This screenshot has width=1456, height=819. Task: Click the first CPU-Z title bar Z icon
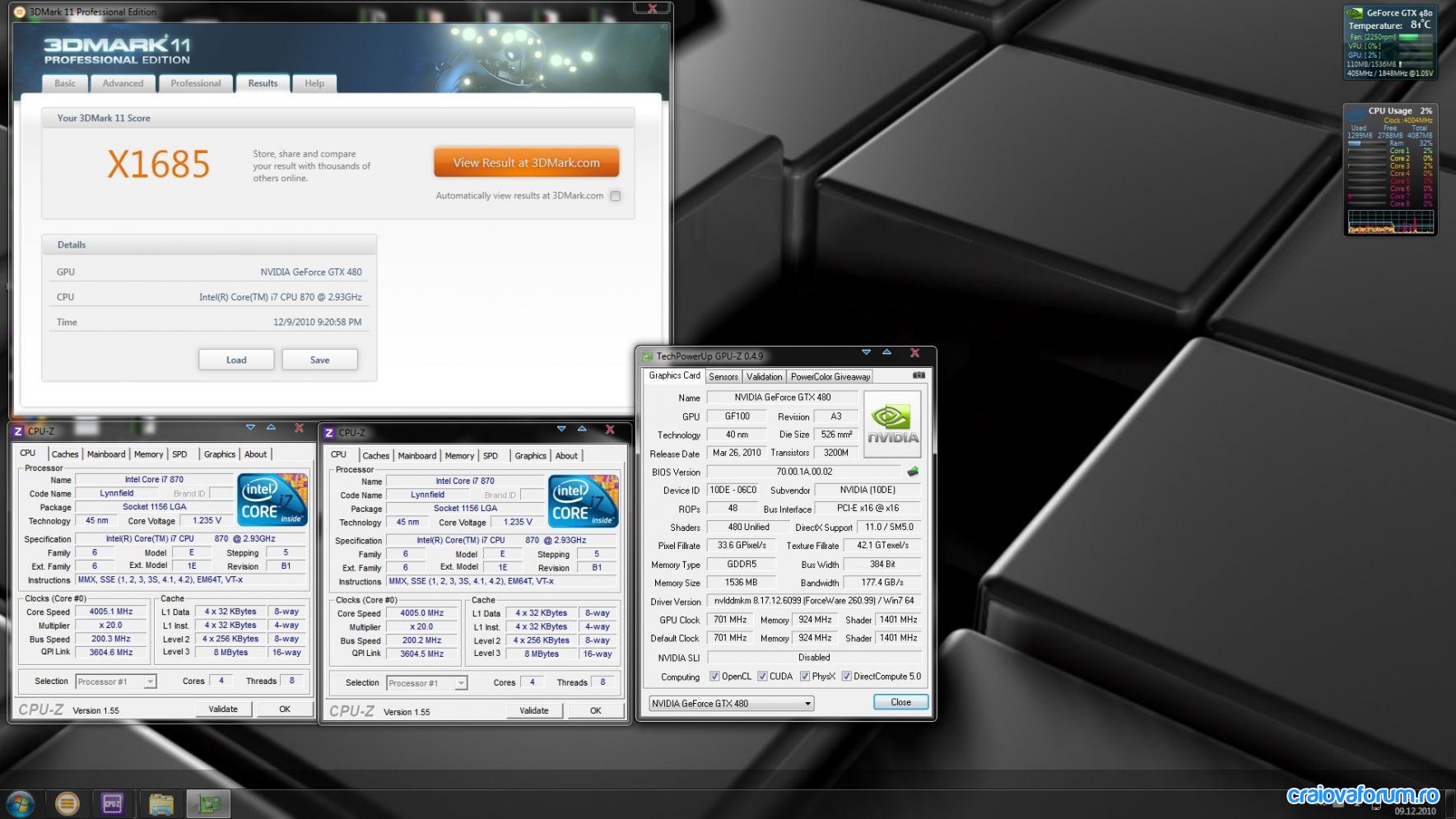(x=18, y=430)
